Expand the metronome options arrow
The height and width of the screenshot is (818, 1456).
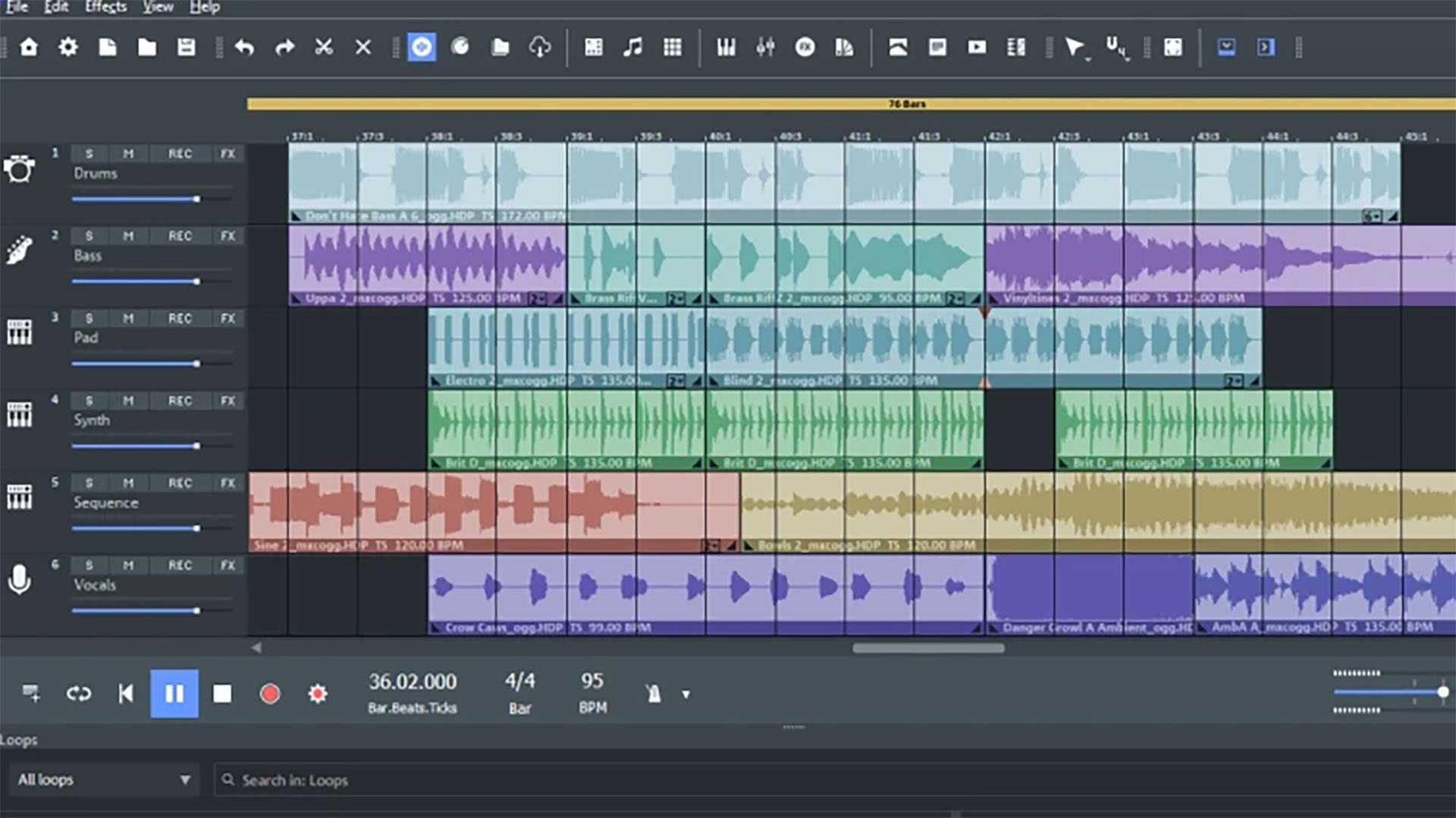coord(686,694)
